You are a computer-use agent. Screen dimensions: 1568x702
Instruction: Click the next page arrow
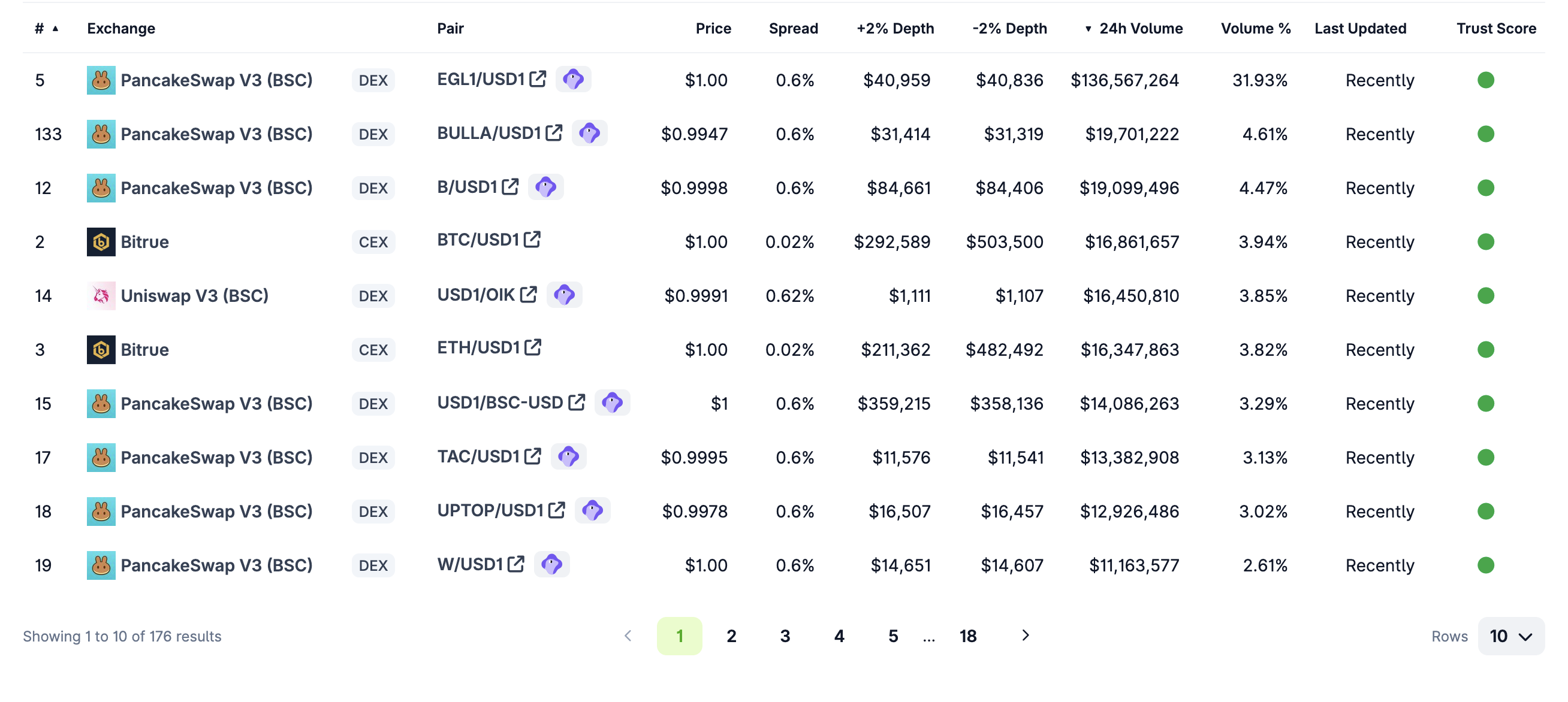1026,636
